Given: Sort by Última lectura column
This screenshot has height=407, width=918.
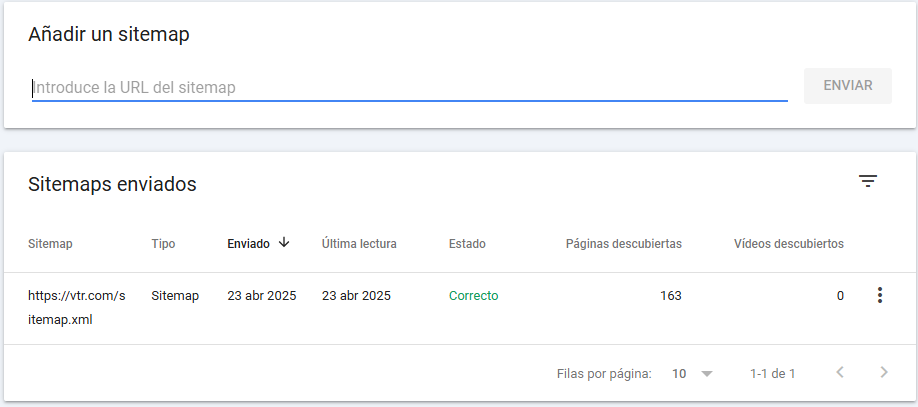Looking at the screenshot, I should (x=359, y=243).
